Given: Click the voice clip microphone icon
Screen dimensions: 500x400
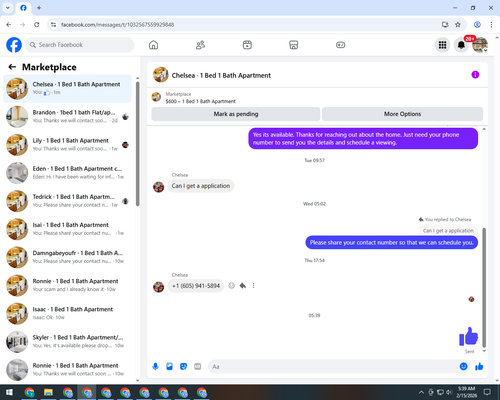Looking at the screenshot, I should tap(155, 367).
